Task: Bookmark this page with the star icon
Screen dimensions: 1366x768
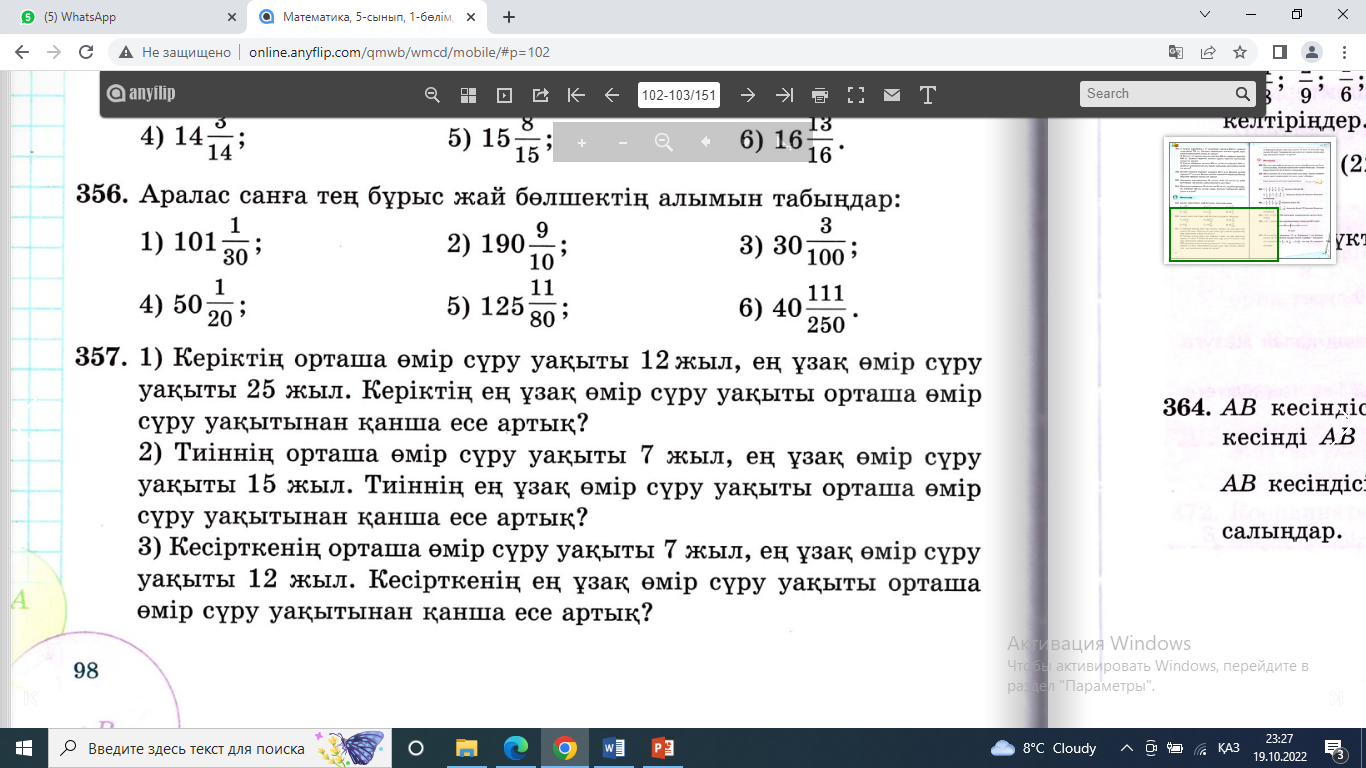Action: [x=1240, y=52]
